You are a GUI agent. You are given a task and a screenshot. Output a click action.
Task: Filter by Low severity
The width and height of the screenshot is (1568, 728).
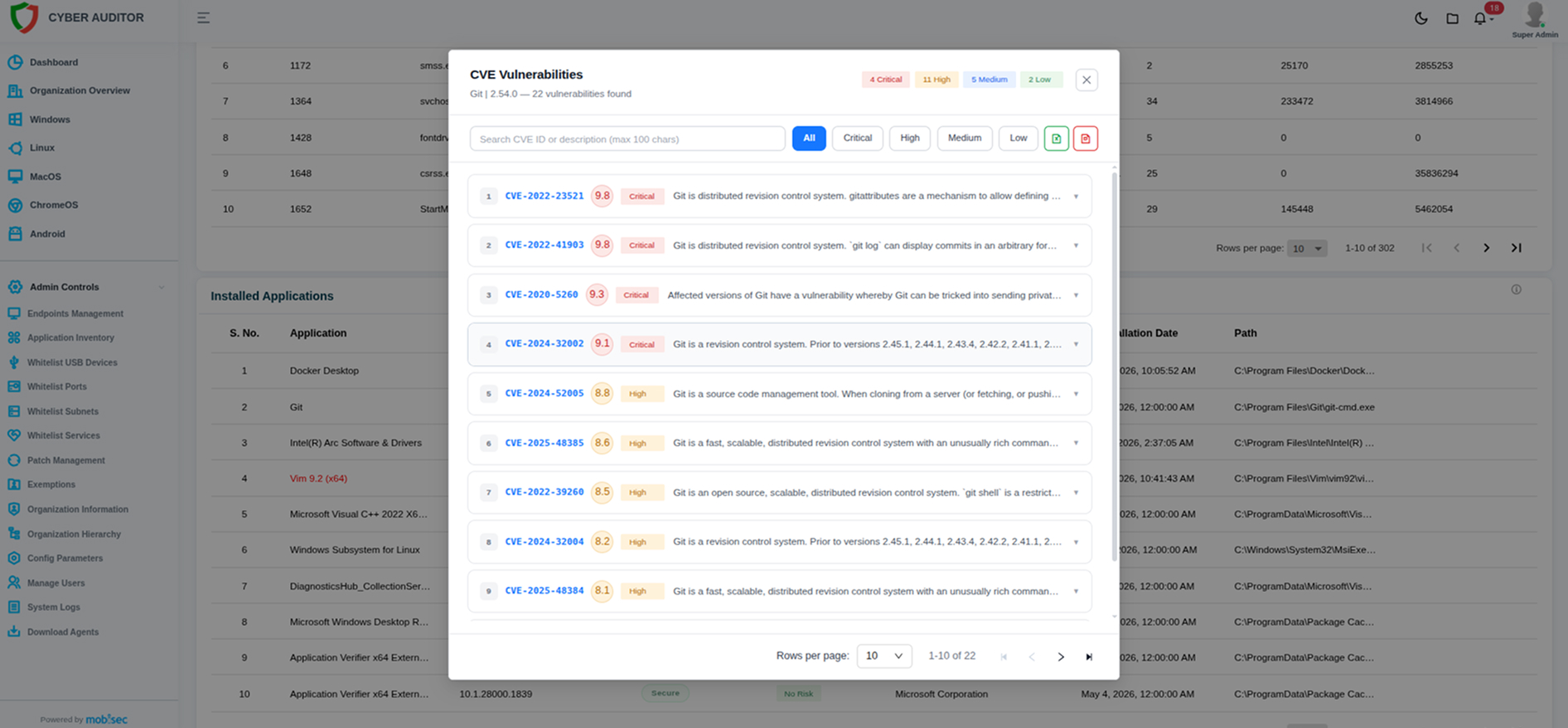click(x=1019, y=138)
